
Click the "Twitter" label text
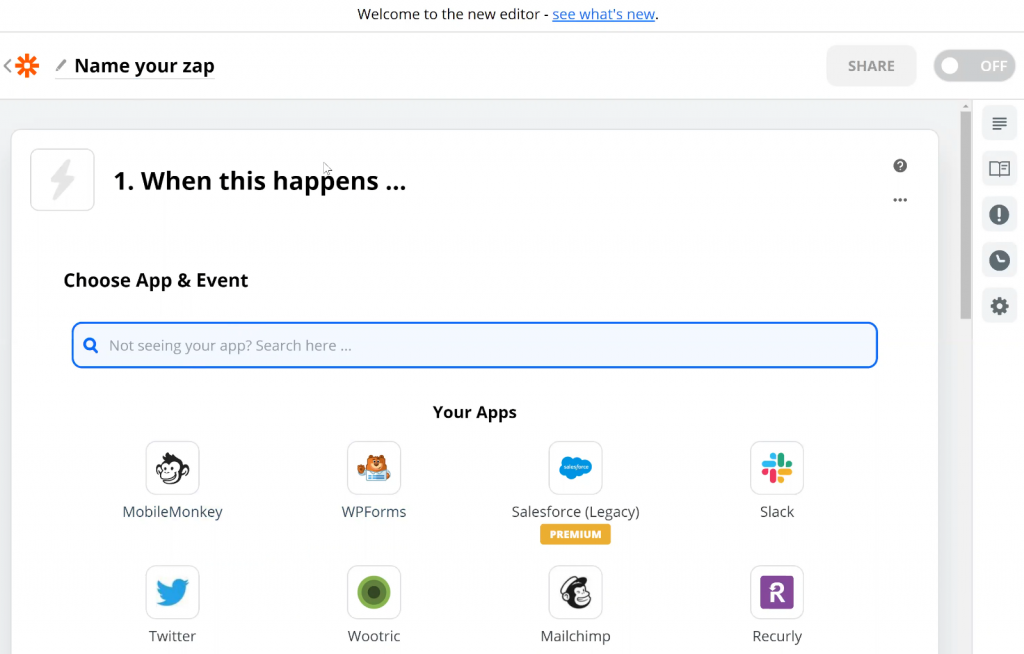[x=172, y=636]
